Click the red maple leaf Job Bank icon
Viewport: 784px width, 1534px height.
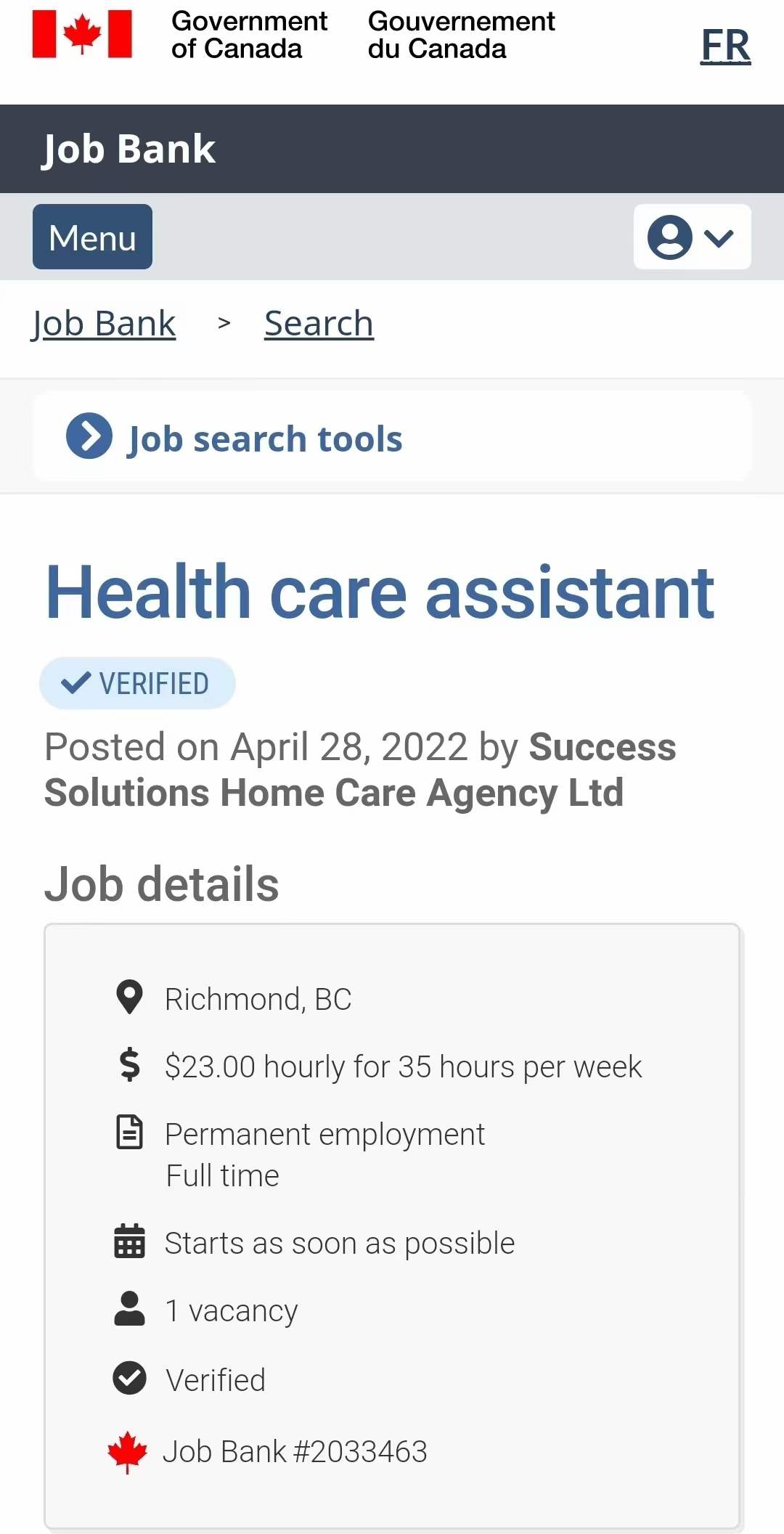[127, 1452]
